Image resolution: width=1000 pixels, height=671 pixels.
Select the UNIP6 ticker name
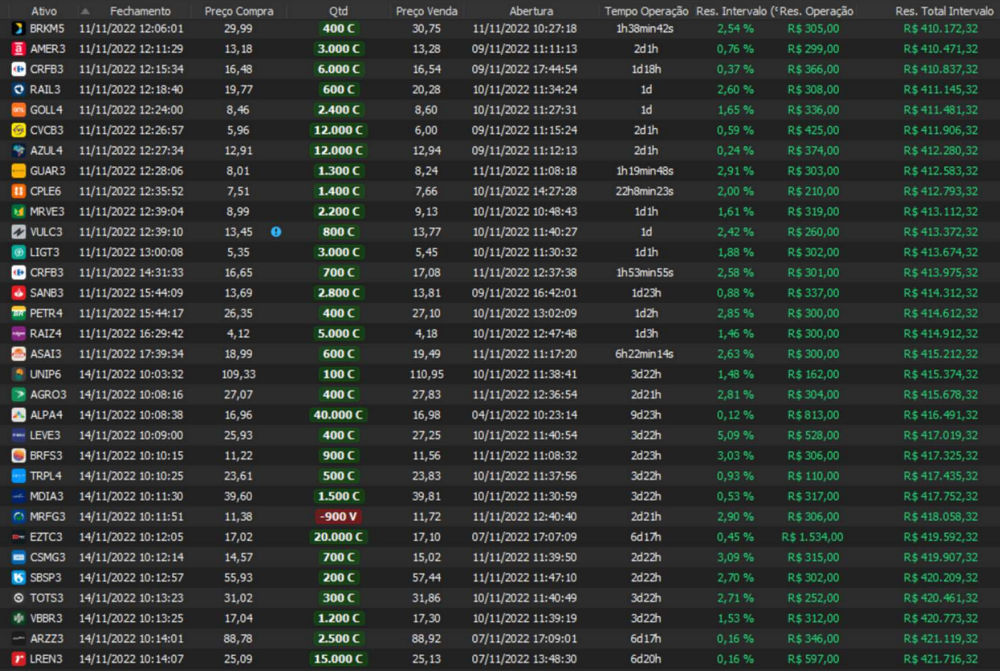tap(46, 374)
